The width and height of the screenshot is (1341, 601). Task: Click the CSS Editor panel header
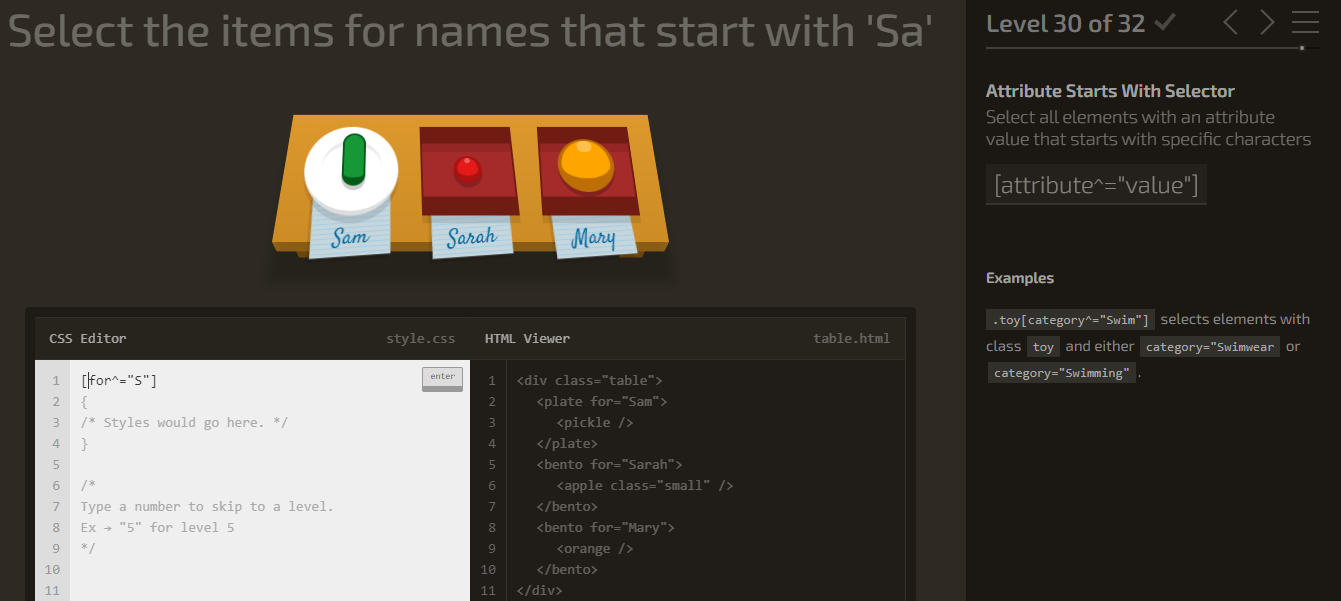click(88, 339)
